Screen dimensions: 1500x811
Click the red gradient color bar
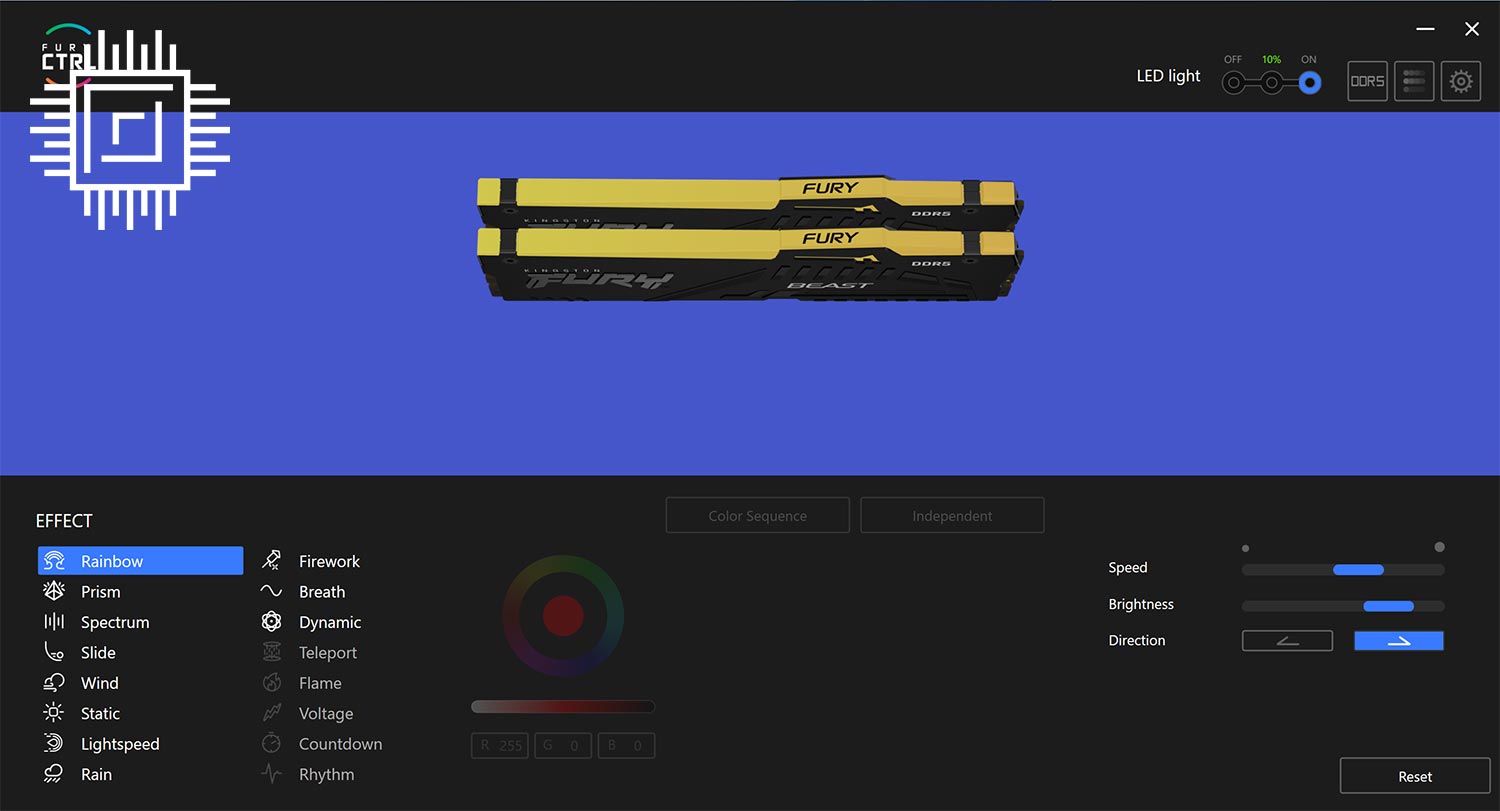pos(563,707)
